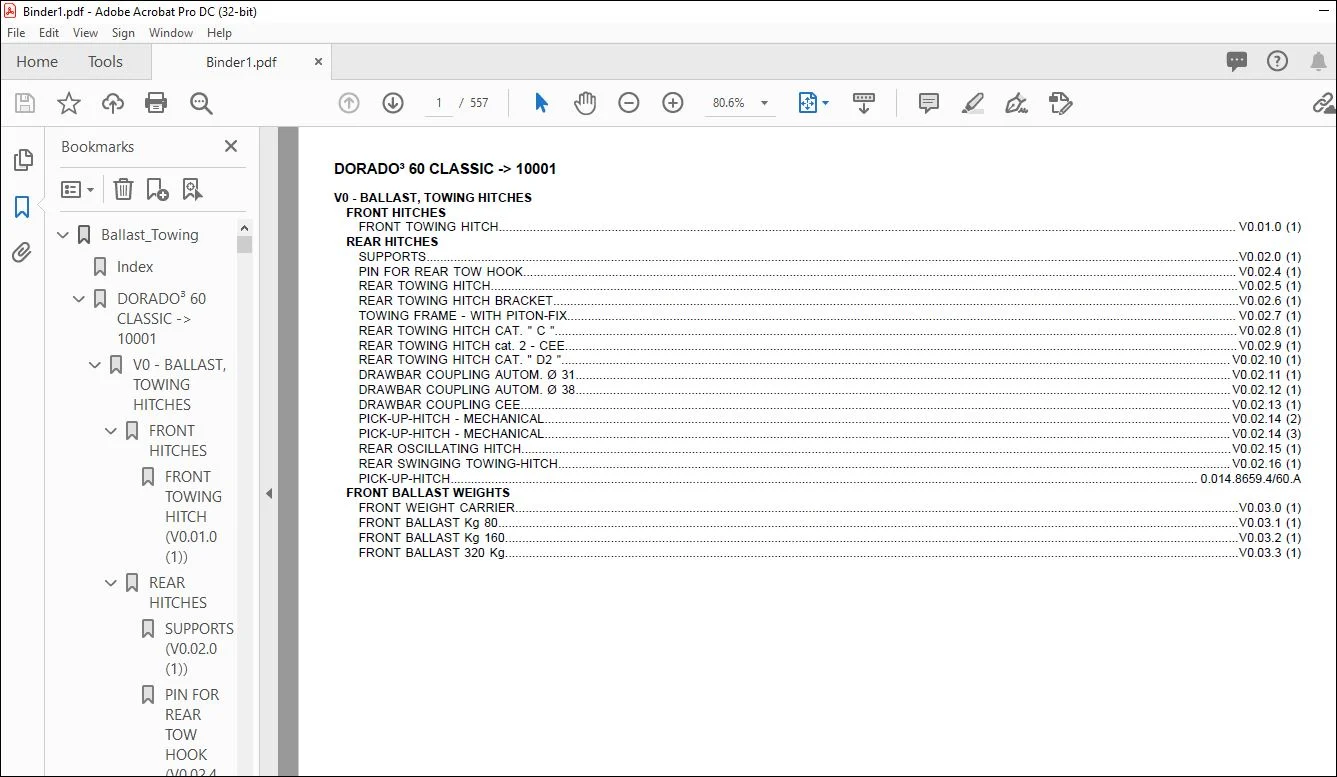Open the PIN FOR REAR TOW HOOK bookmark
Image resolution: width=1337 pixels, height=777 pixels.
192,735
